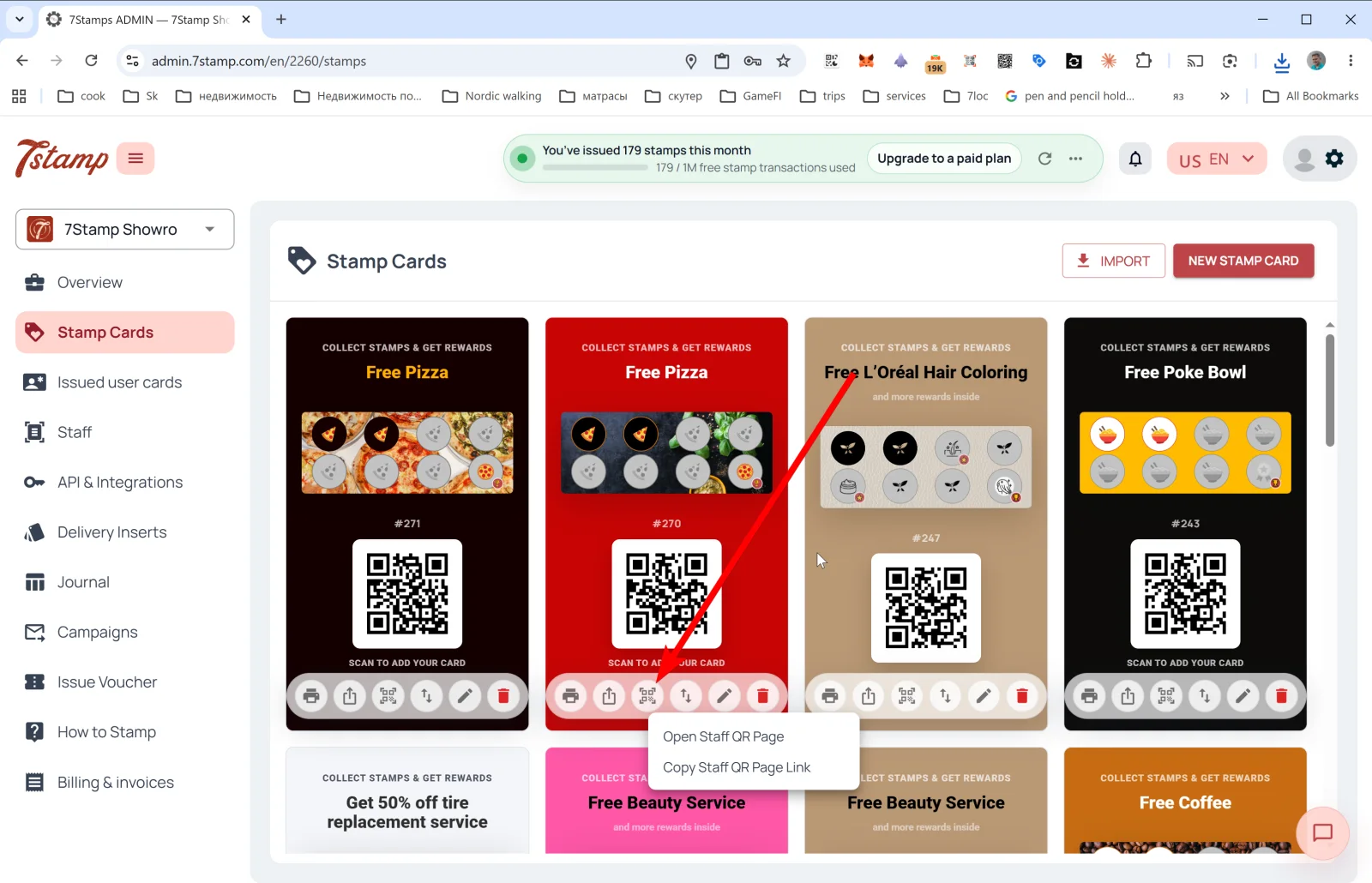1372x883 pixels.
Task: Delete the red Free Pizza card #270
Action: (762, 696)
